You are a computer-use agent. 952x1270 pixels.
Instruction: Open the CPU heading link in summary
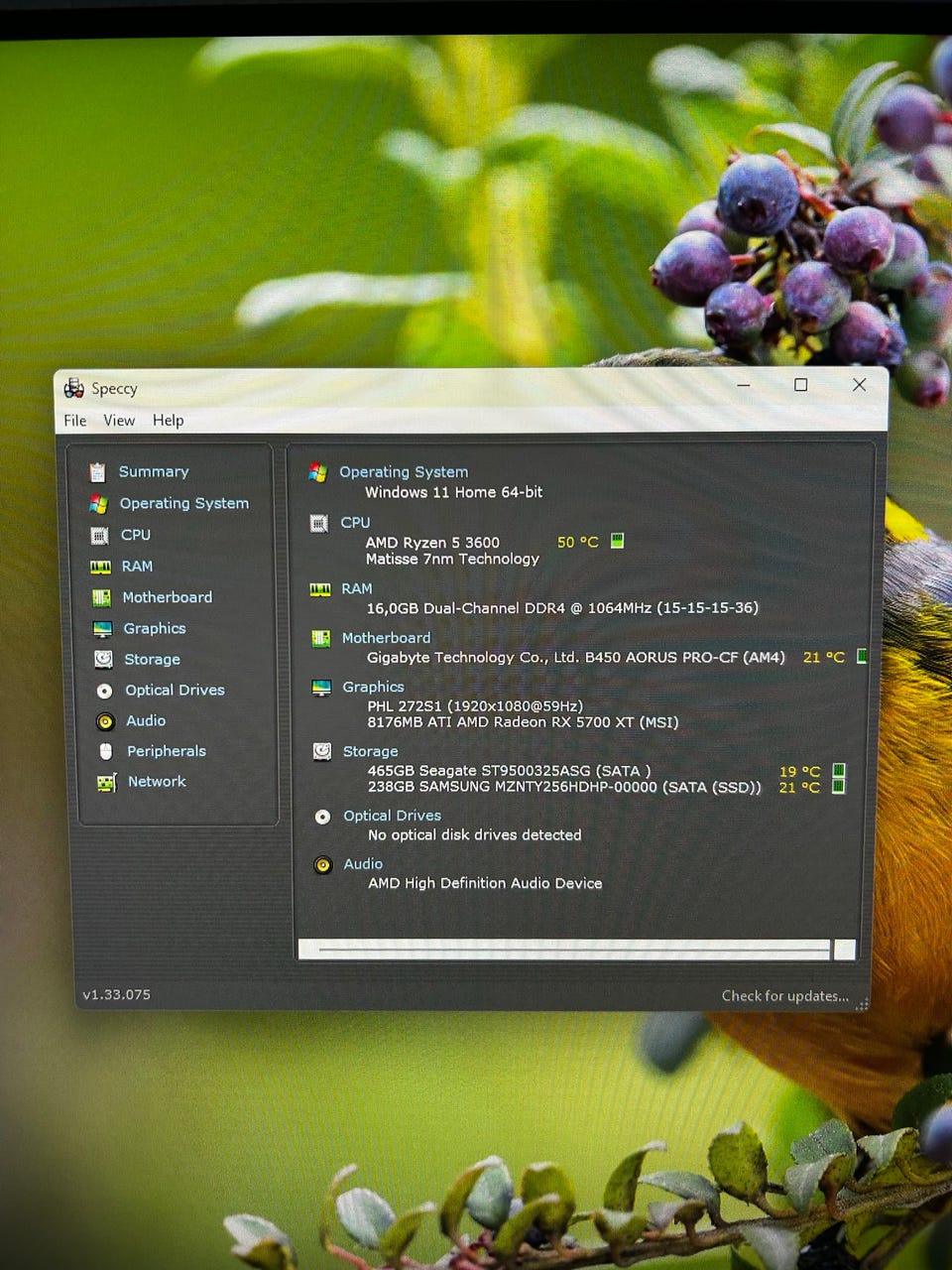[x=355, y=523]
